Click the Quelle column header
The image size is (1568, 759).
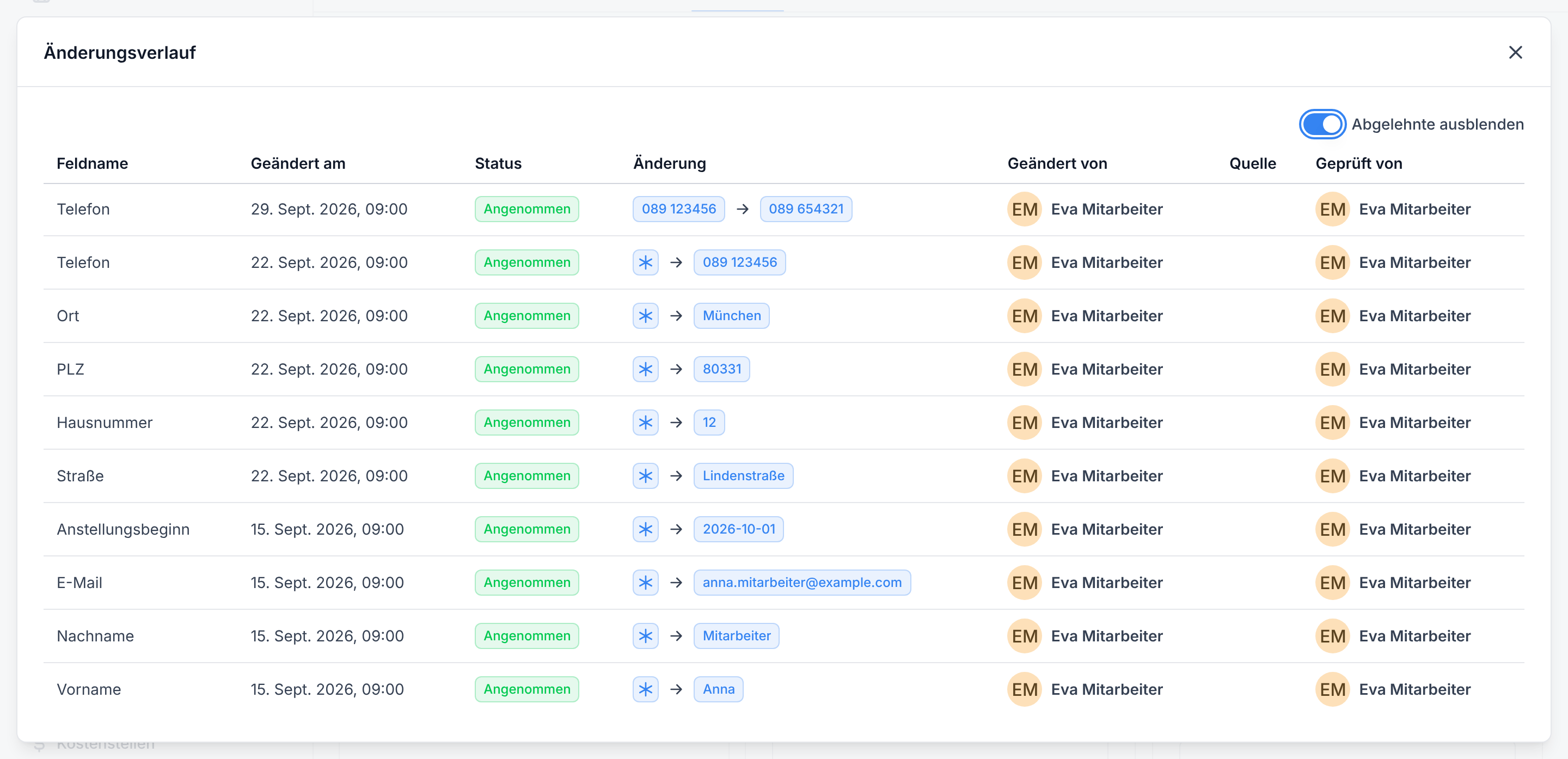(1253, 164)
